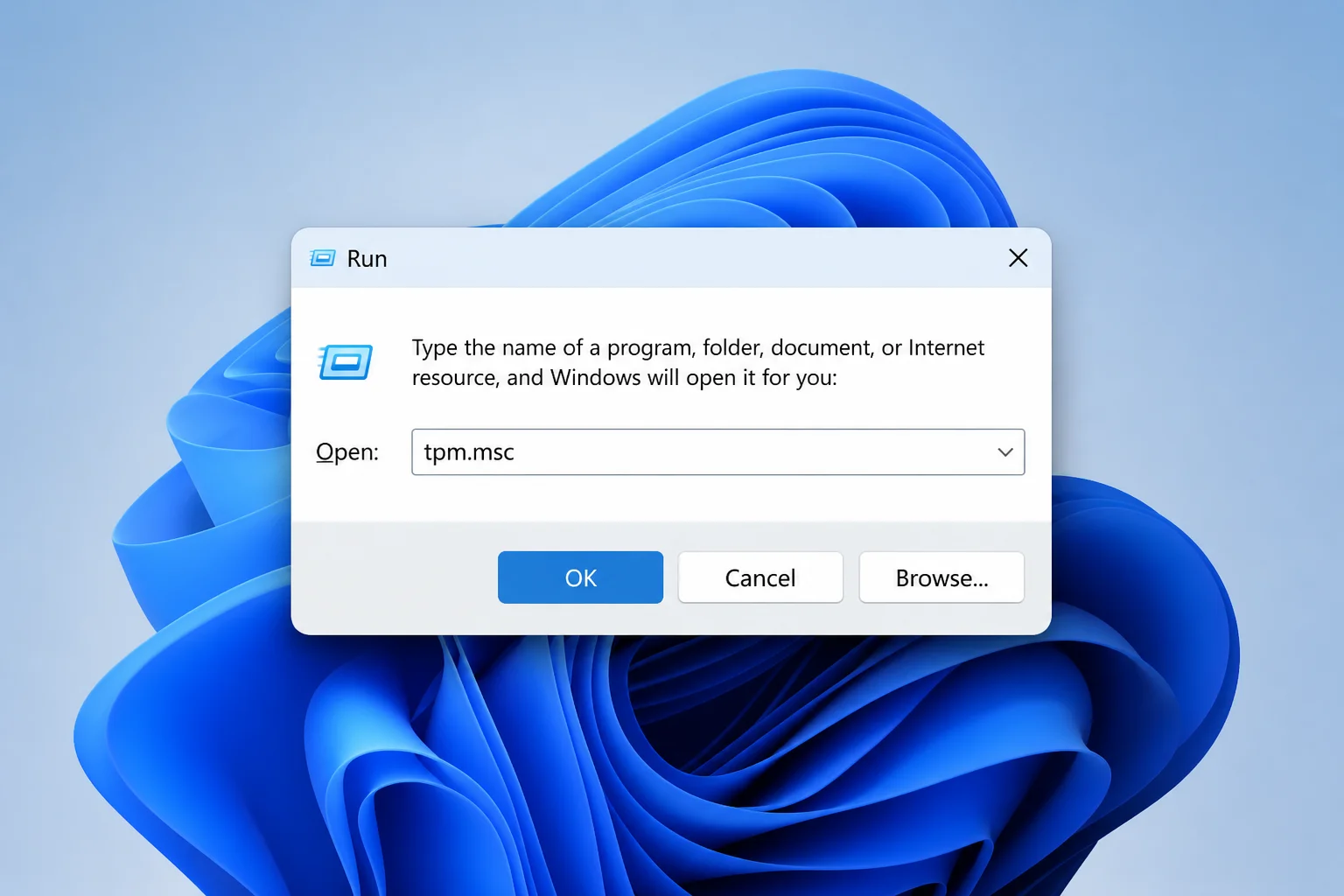This screenshot has height=896, width=1344.
Task: Cancel the Run dialog
Action: point(760,577)
